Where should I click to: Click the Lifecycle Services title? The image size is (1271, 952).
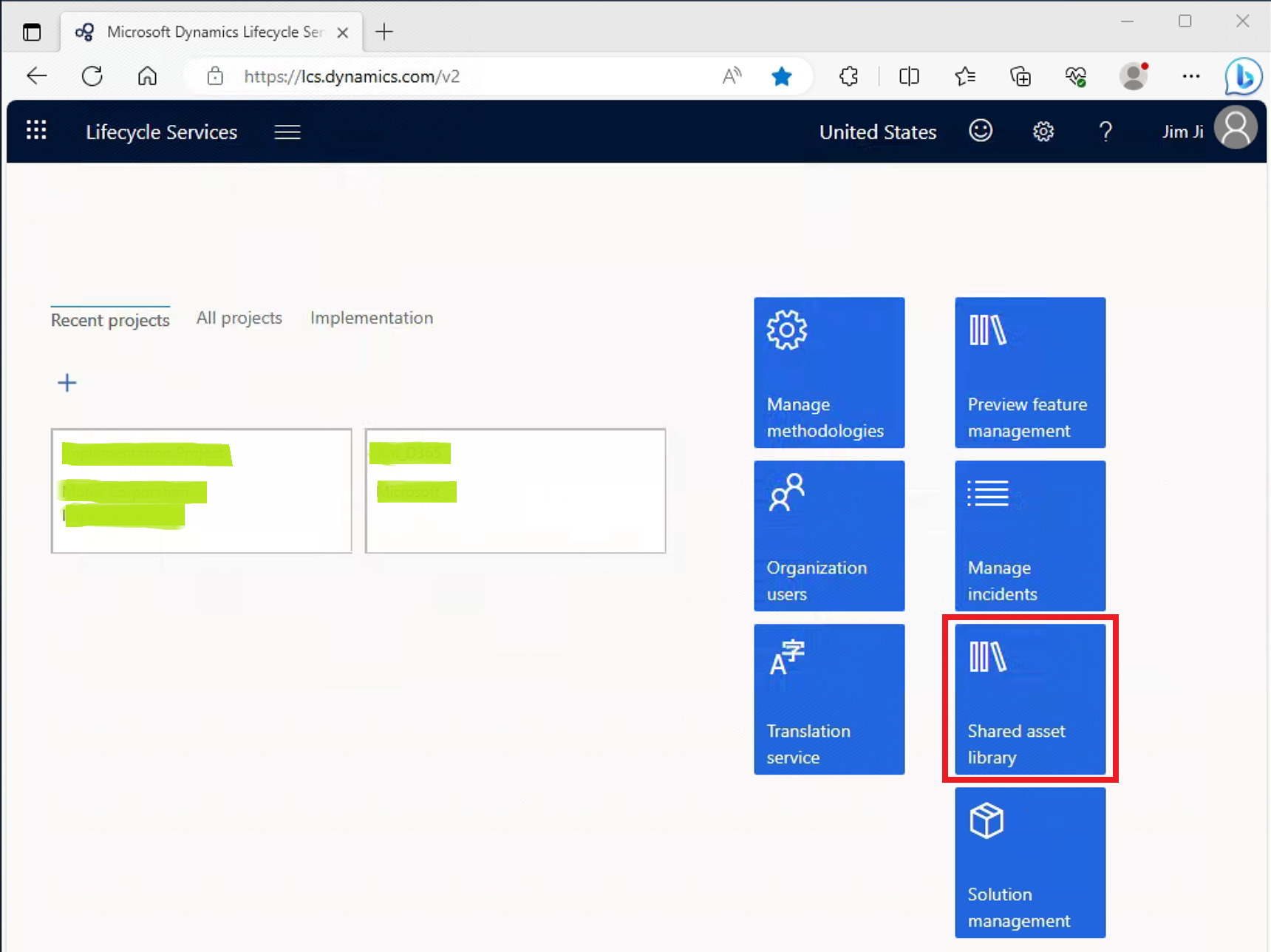161,132
